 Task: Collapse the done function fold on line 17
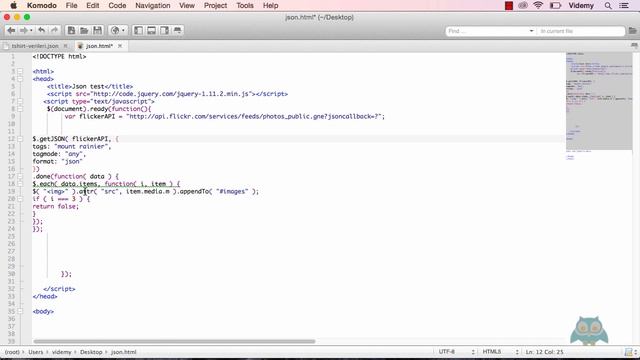click(x=20, y=176)
